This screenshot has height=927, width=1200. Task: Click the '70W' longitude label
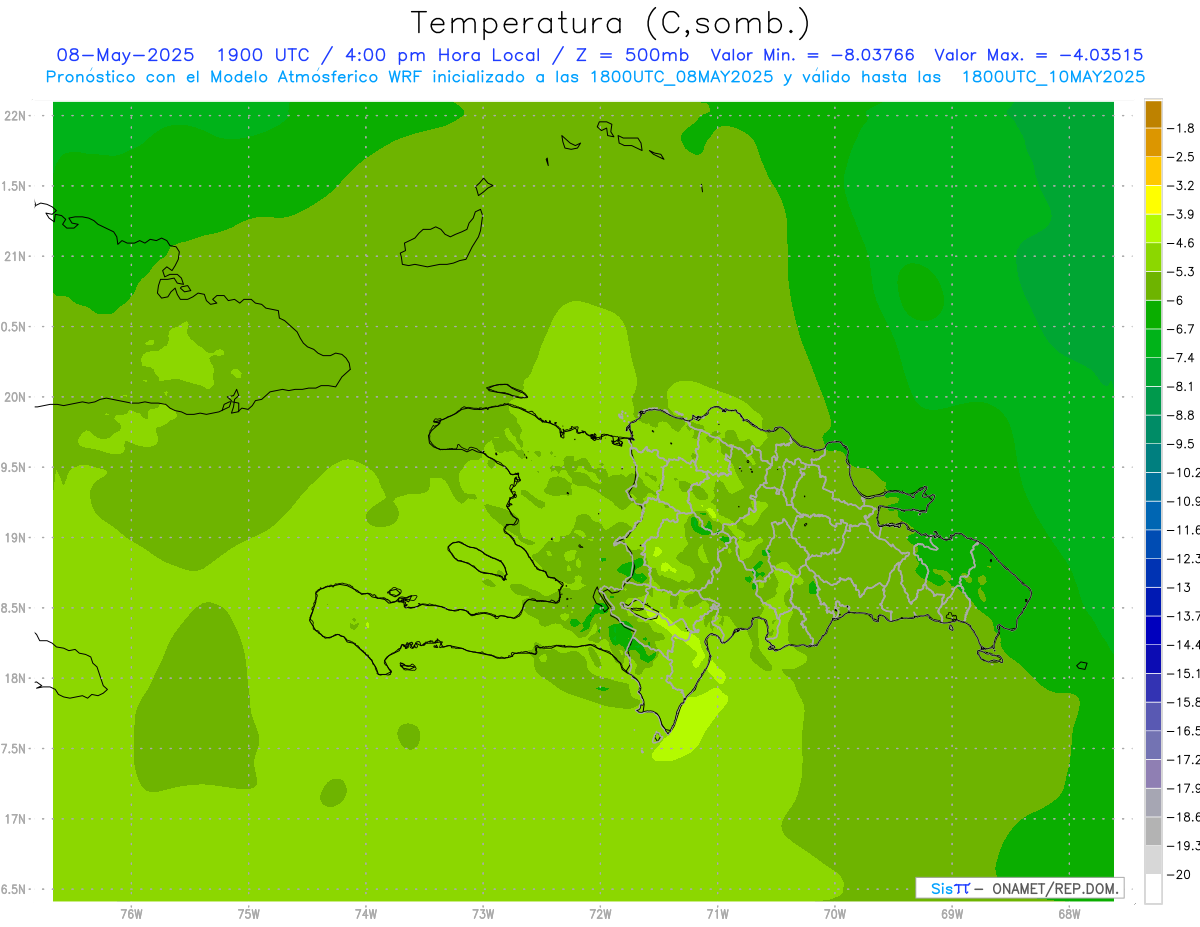835,914
